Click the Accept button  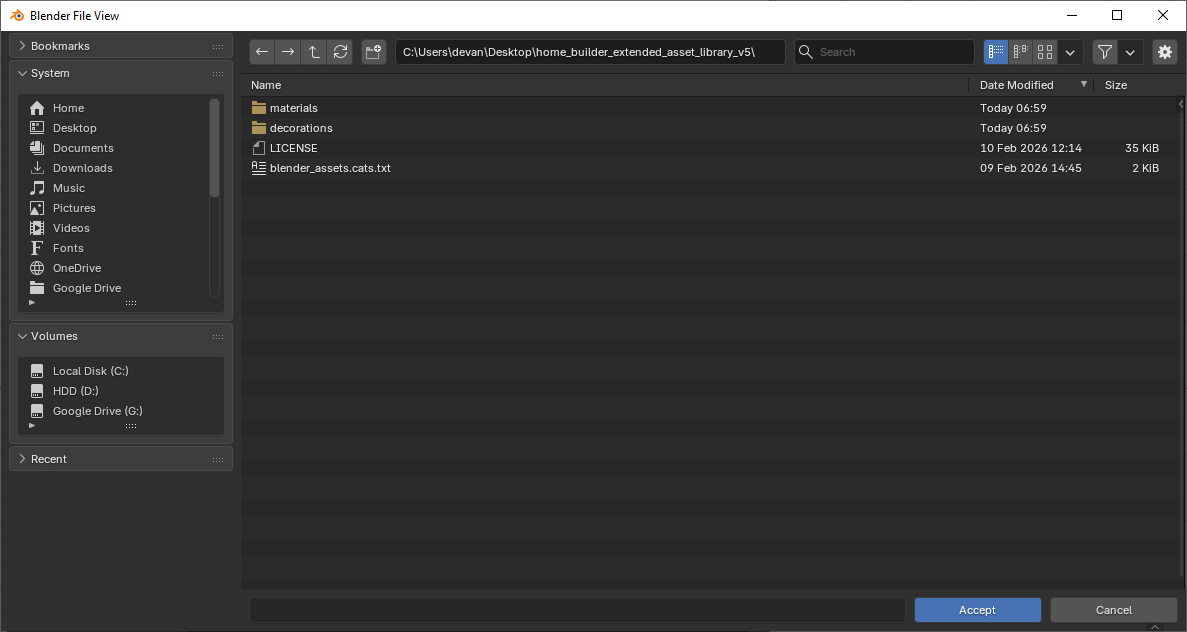point(977,610)
